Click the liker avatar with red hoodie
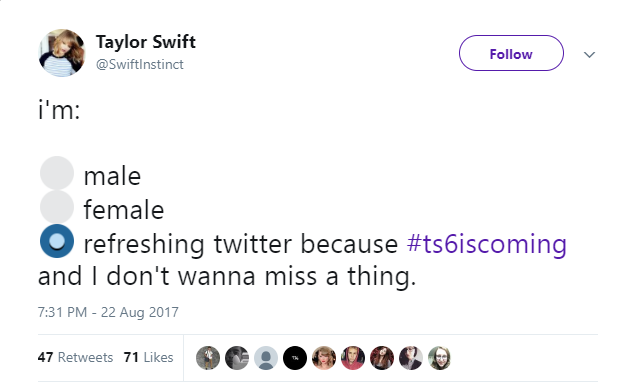 (x=353, y=358)
